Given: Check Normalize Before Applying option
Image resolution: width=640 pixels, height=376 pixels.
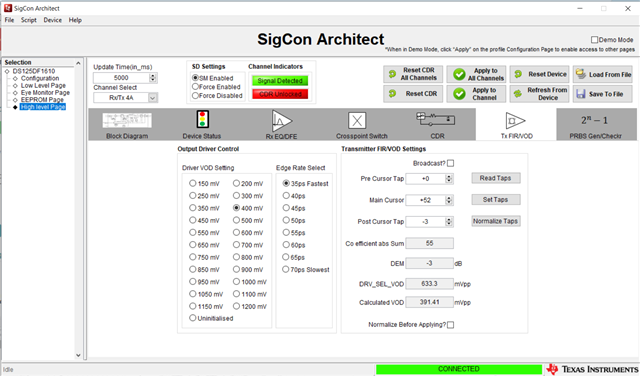Looking at the screenshot, I should tap(451, 325).
